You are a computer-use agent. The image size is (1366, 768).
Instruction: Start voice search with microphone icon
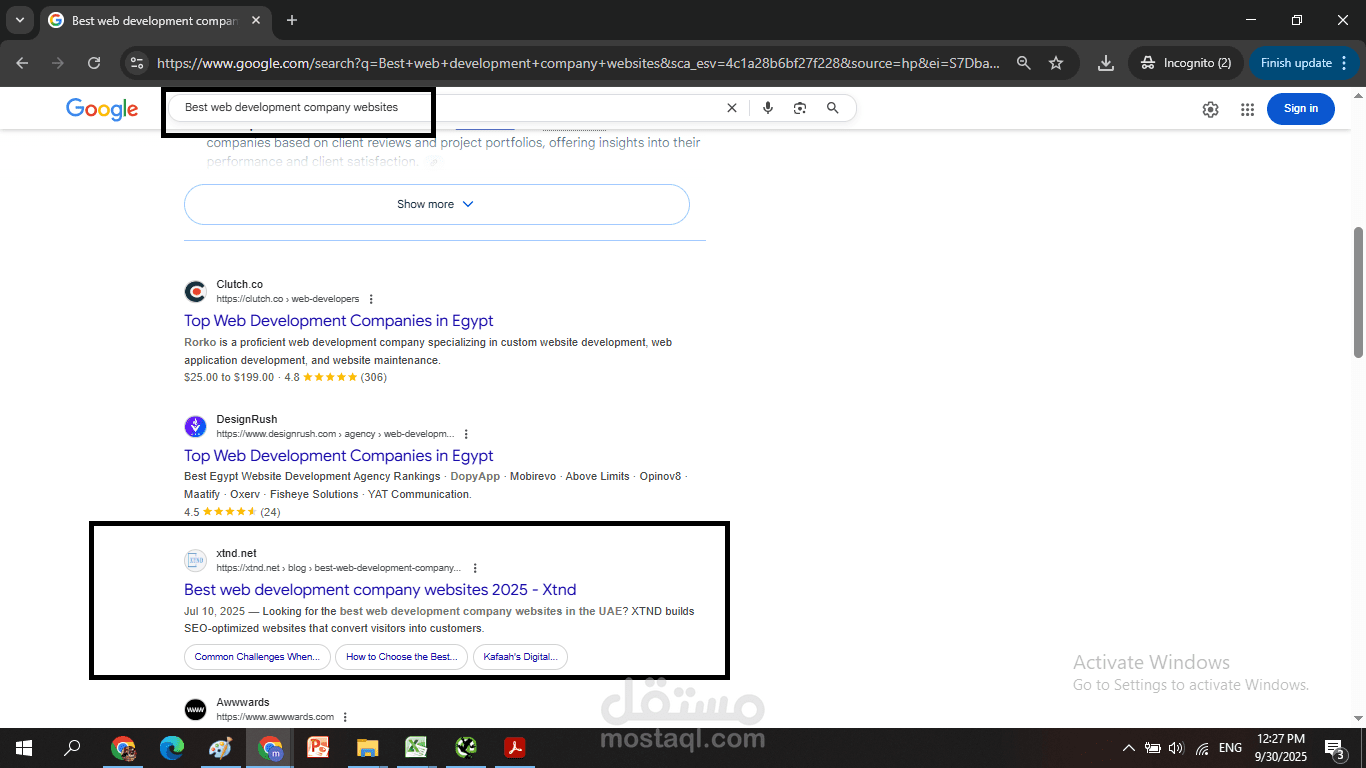click(x=768, y=108)
